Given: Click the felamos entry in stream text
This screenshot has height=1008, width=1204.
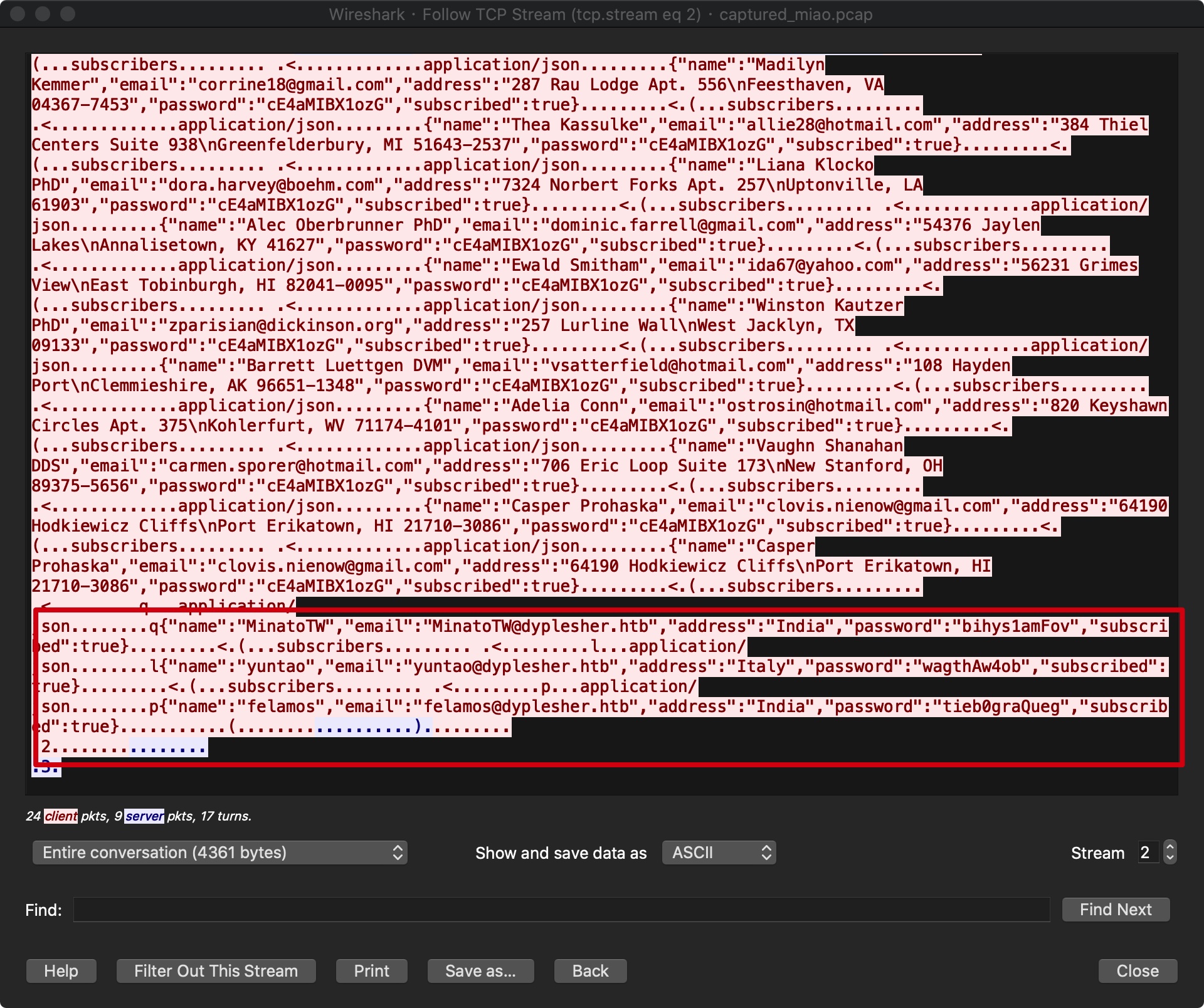Looking at the screenshot, I should pos(281,706).
